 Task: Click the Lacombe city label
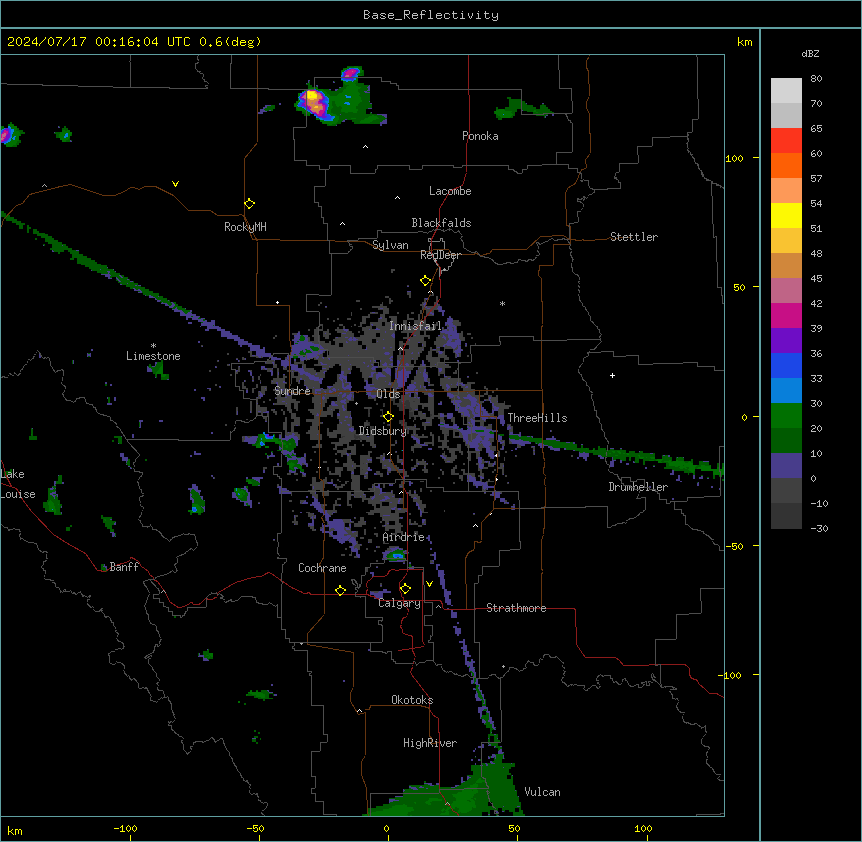(450, 191)
